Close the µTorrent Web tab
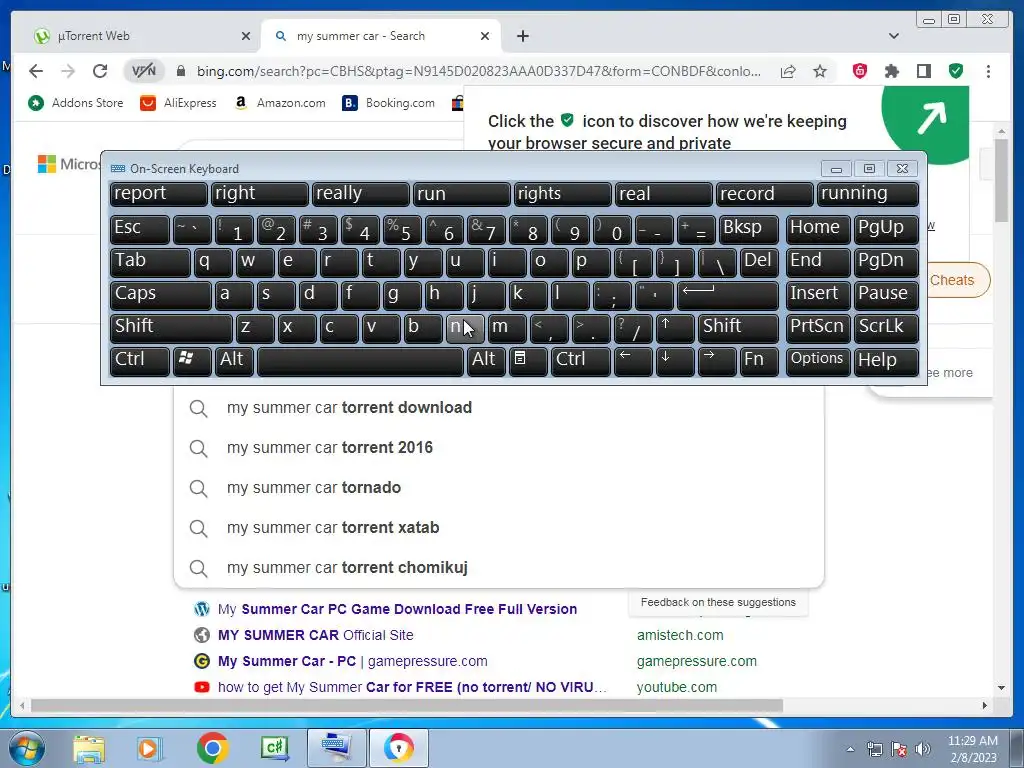The width and height of the screenshot is (1024, 768). [x=246, y=36]
